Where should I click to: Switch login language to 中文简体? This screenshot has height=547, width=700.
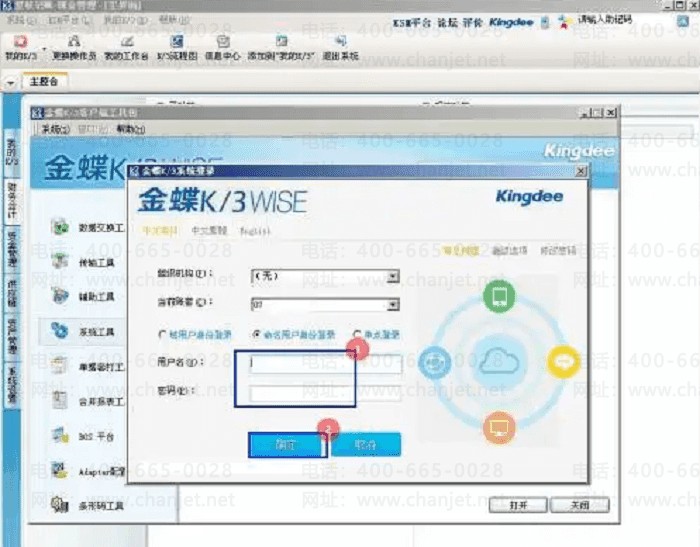pos(159,230)
